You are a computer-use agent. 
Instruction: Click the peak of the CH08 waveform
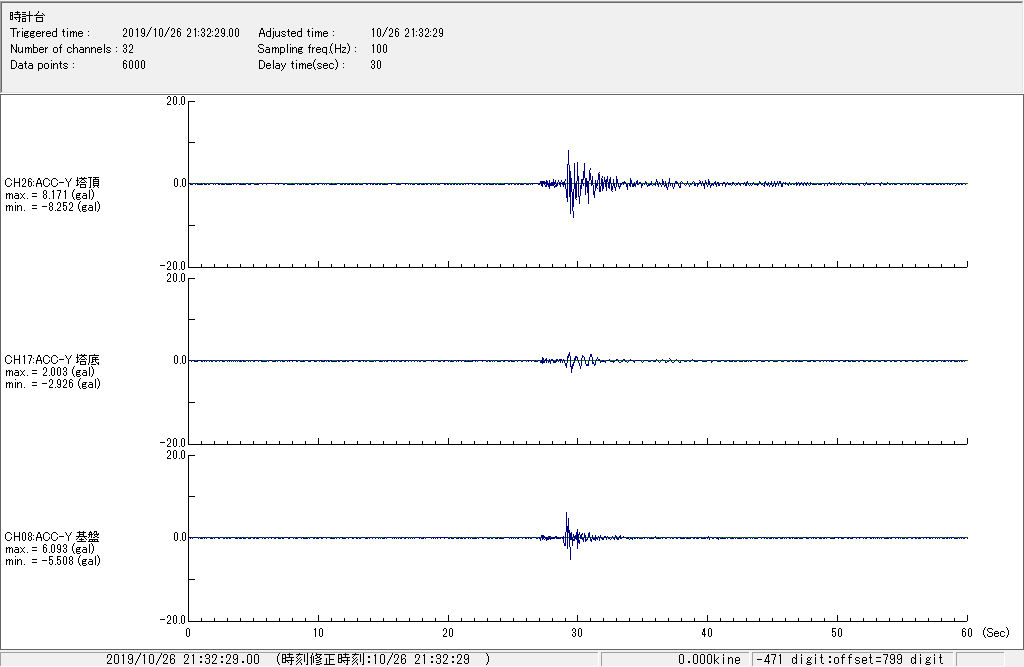566,514
